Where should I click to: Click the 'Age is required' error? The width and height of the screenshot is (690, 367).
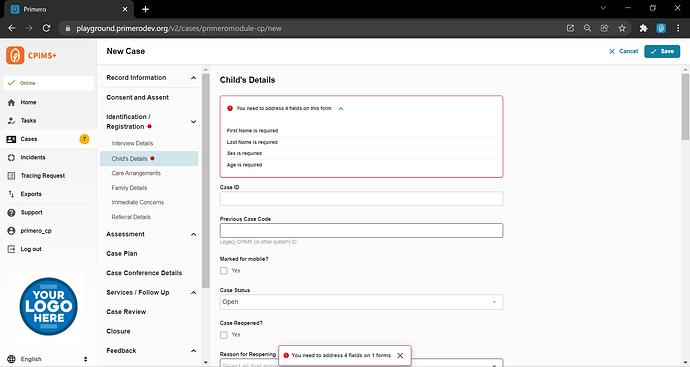(244, 165)
